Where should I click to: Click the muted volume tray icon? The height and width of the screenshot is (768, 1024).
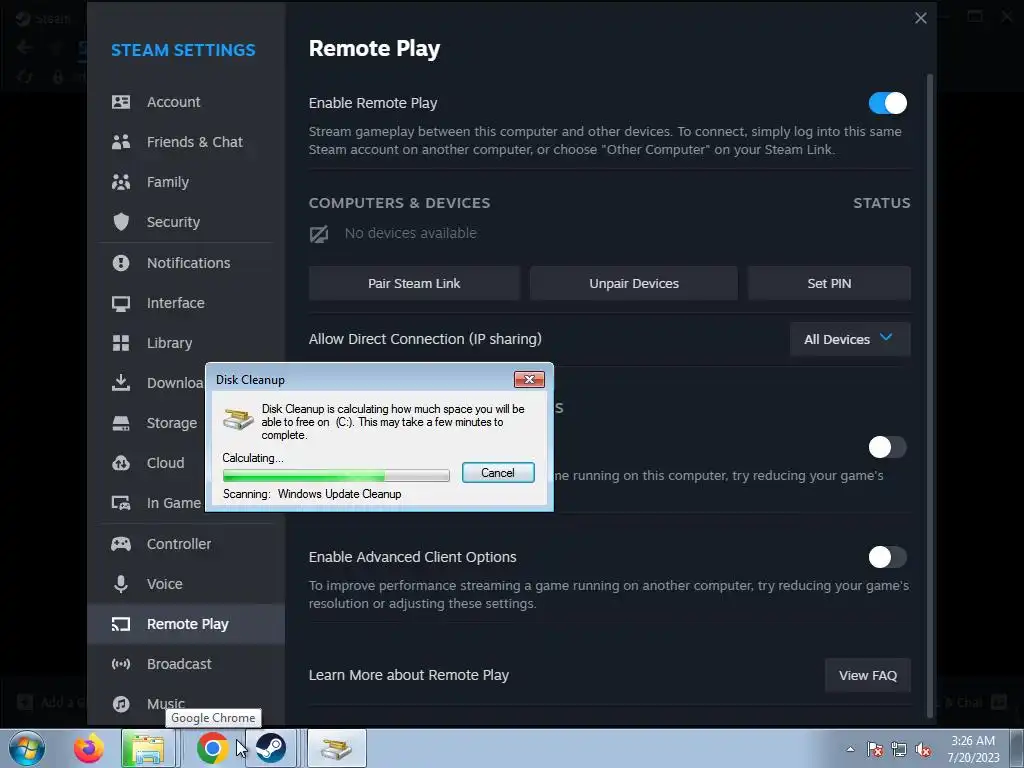[x=923, y=749]
